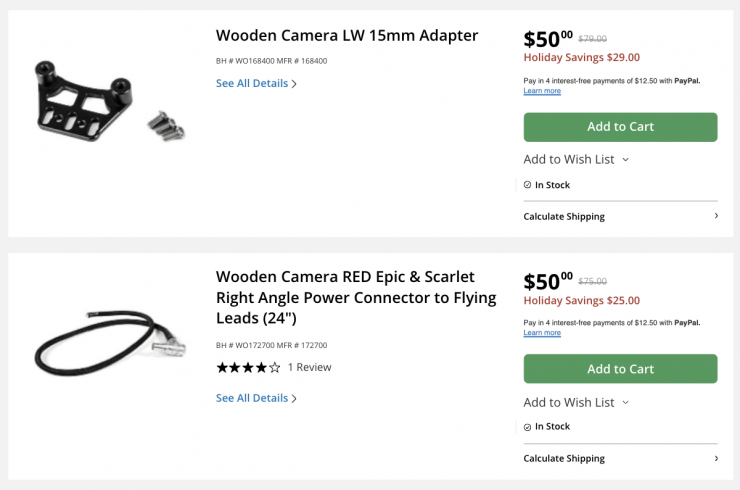This screenshot has width=740, height=490.
Task: Add RED Power Connector to cart
Action: click(620, 369)
